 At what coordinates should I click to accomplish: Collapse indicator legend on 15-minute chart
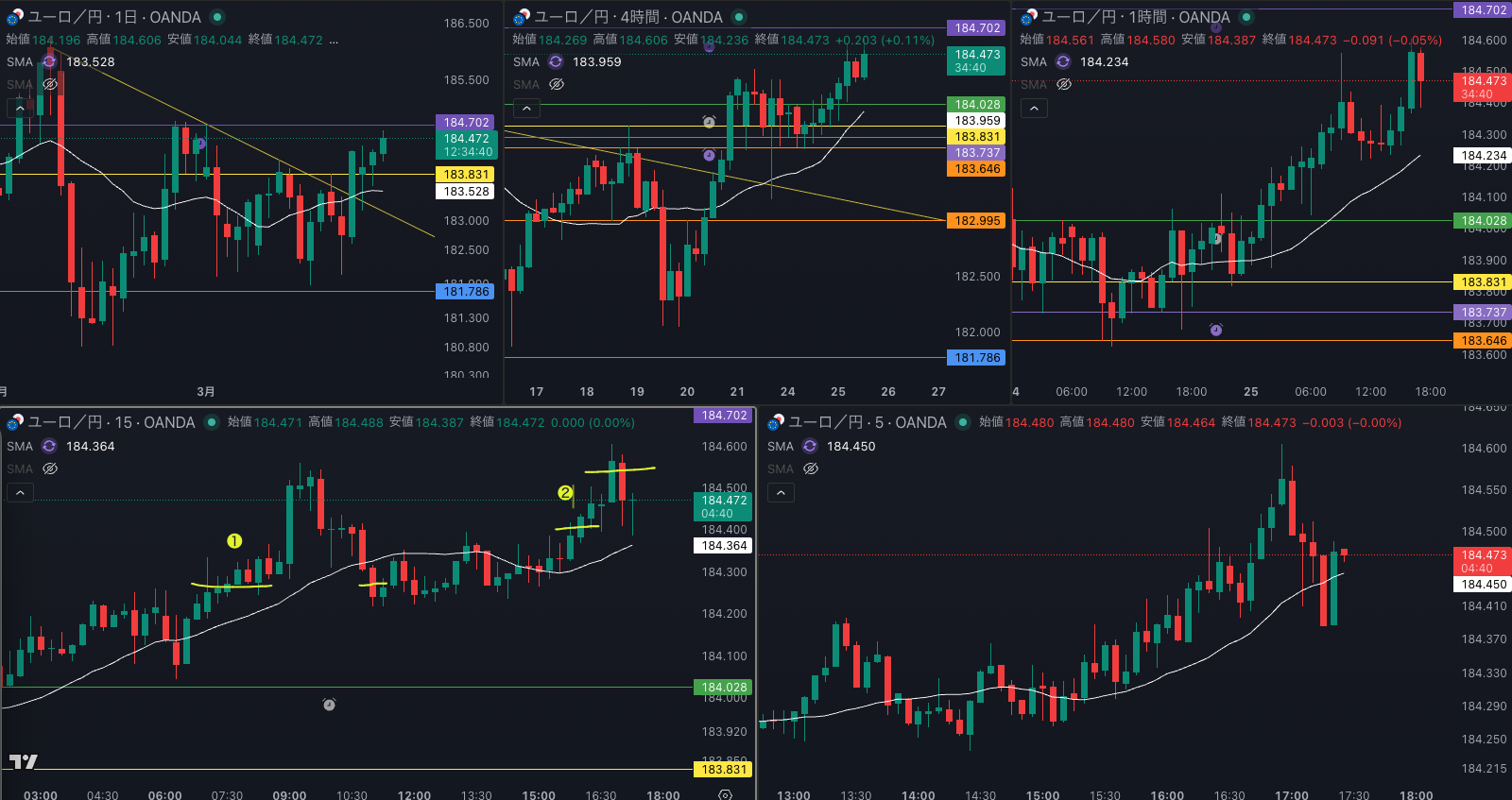20,492
